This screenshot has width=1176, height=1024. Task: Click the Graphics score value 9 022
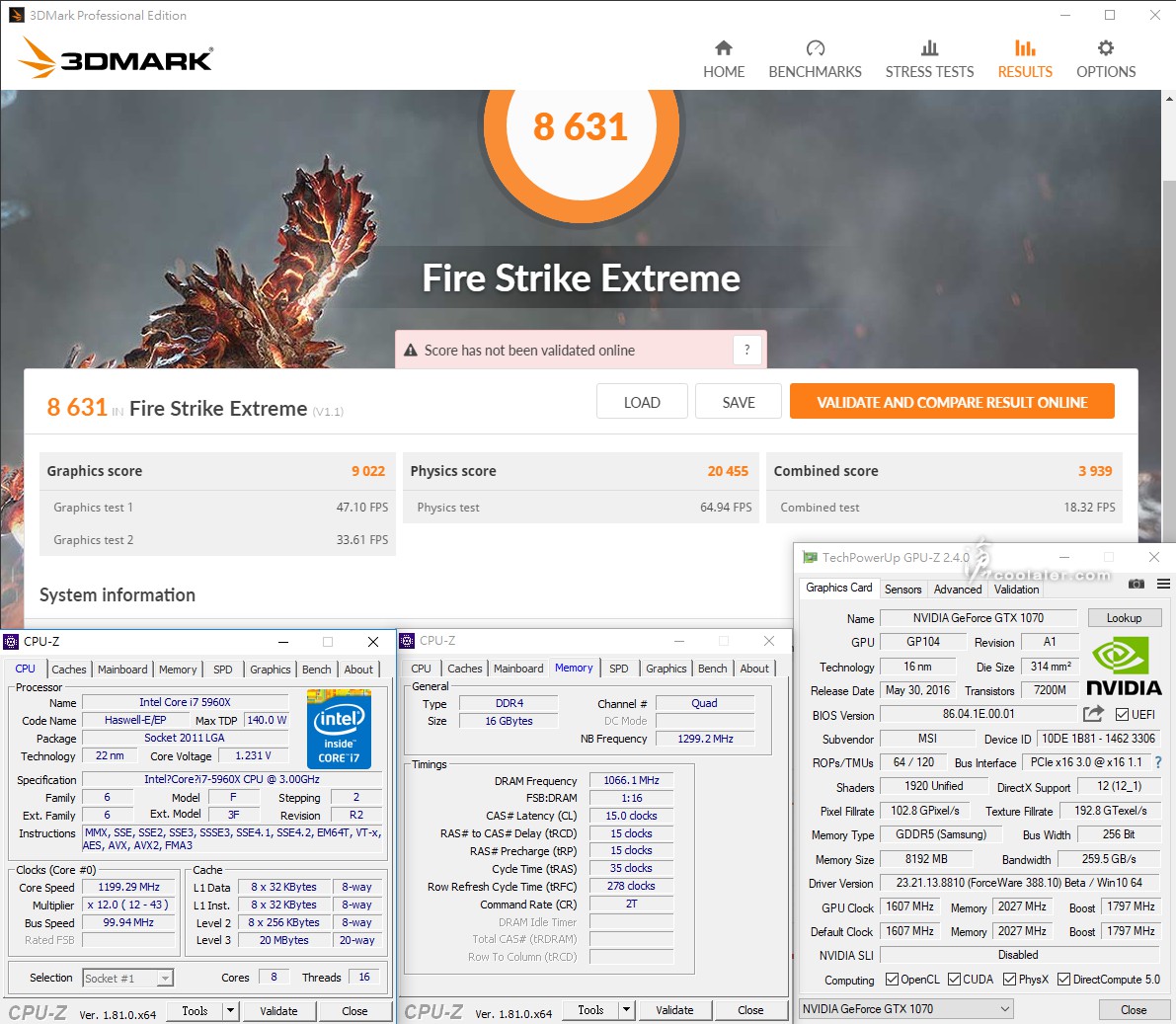pyautogui.click(x=368, y=471)
